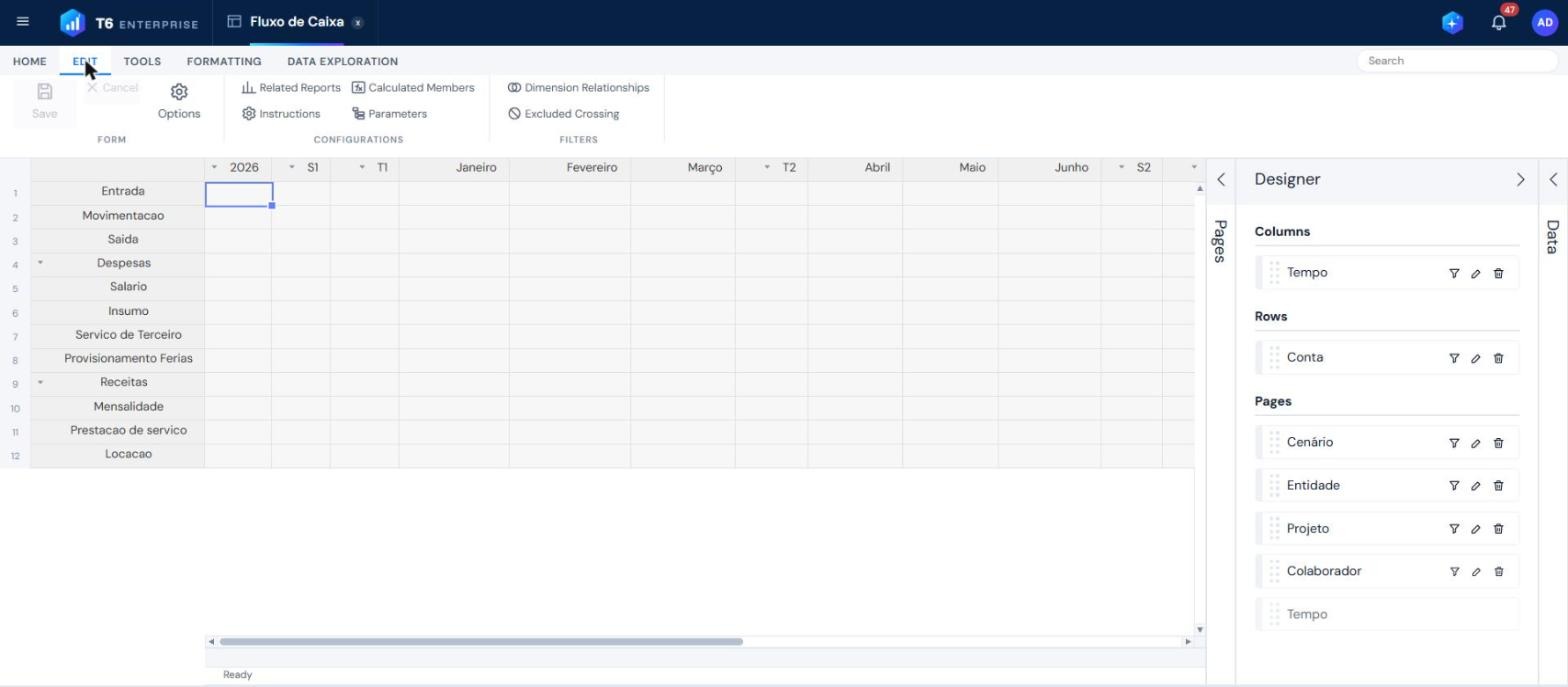The width and height of the screenshot is (1568, 687).
Task: Select the Salario row header
Action: point(117,287)
